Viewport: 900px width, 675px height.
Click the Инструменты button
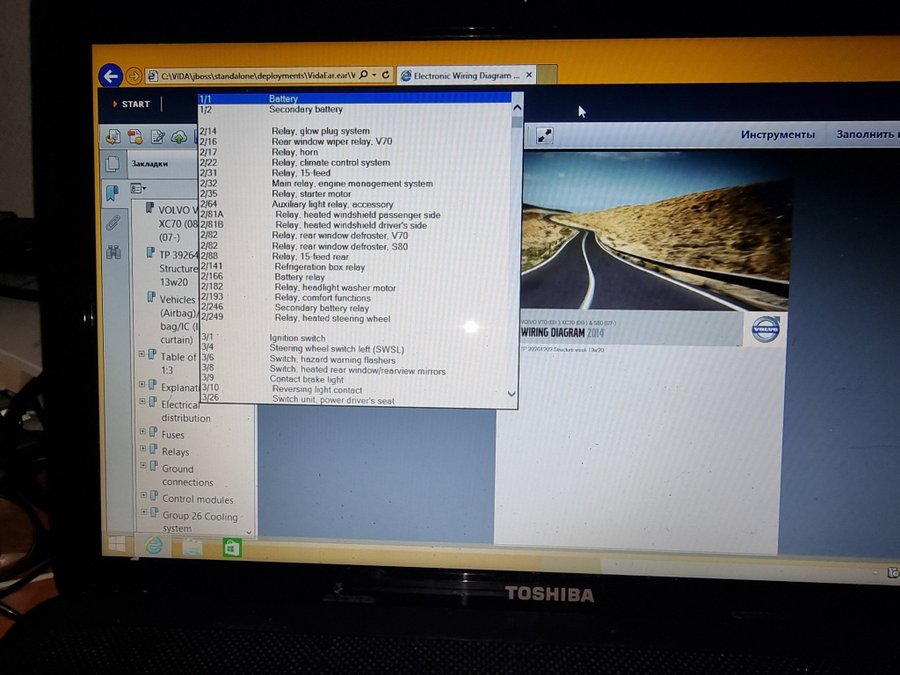(777, 135)
